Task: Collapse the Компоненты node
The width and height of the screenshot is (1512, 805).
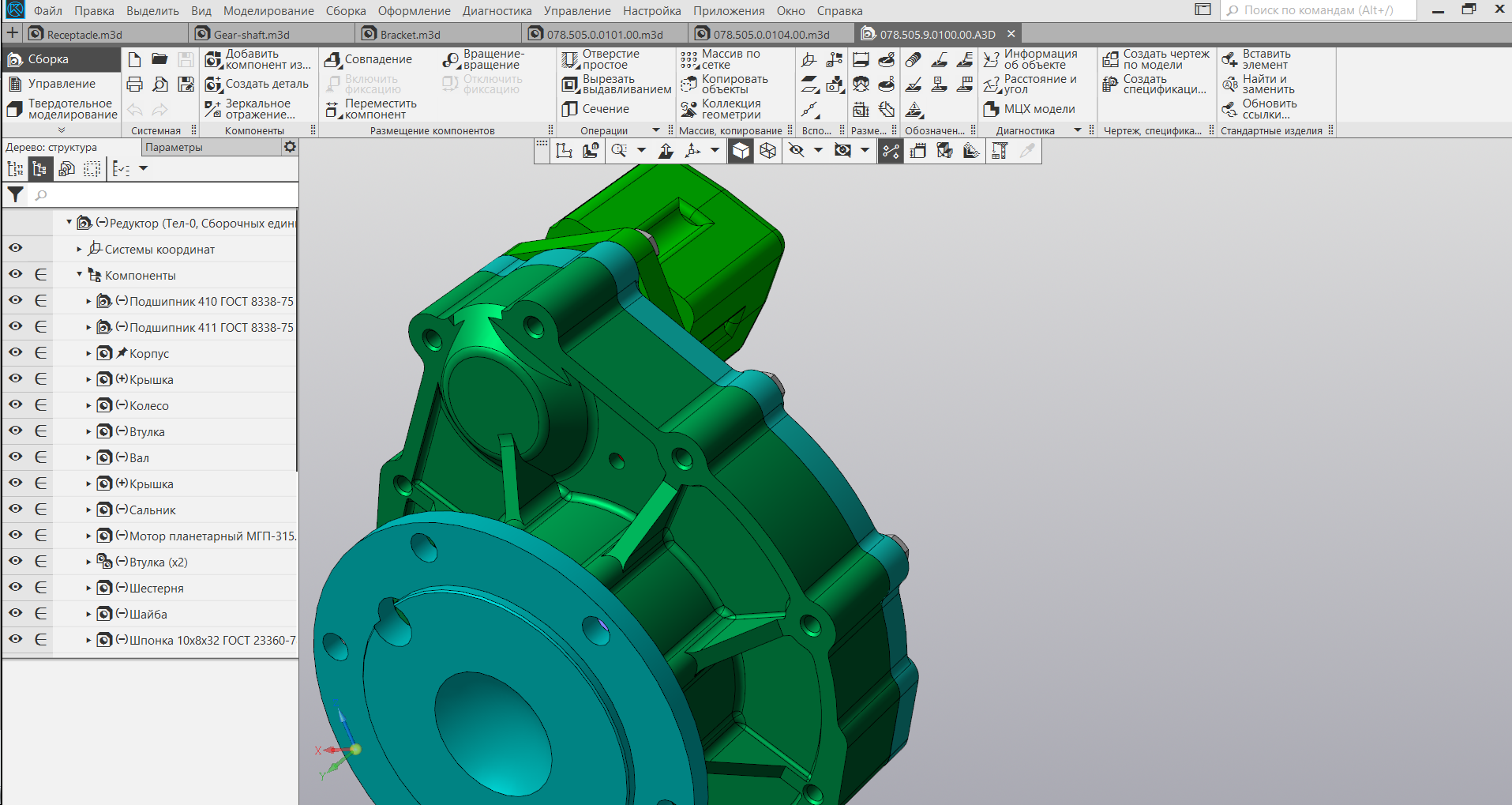Action: pyautogui.click(x=79, y=275)
